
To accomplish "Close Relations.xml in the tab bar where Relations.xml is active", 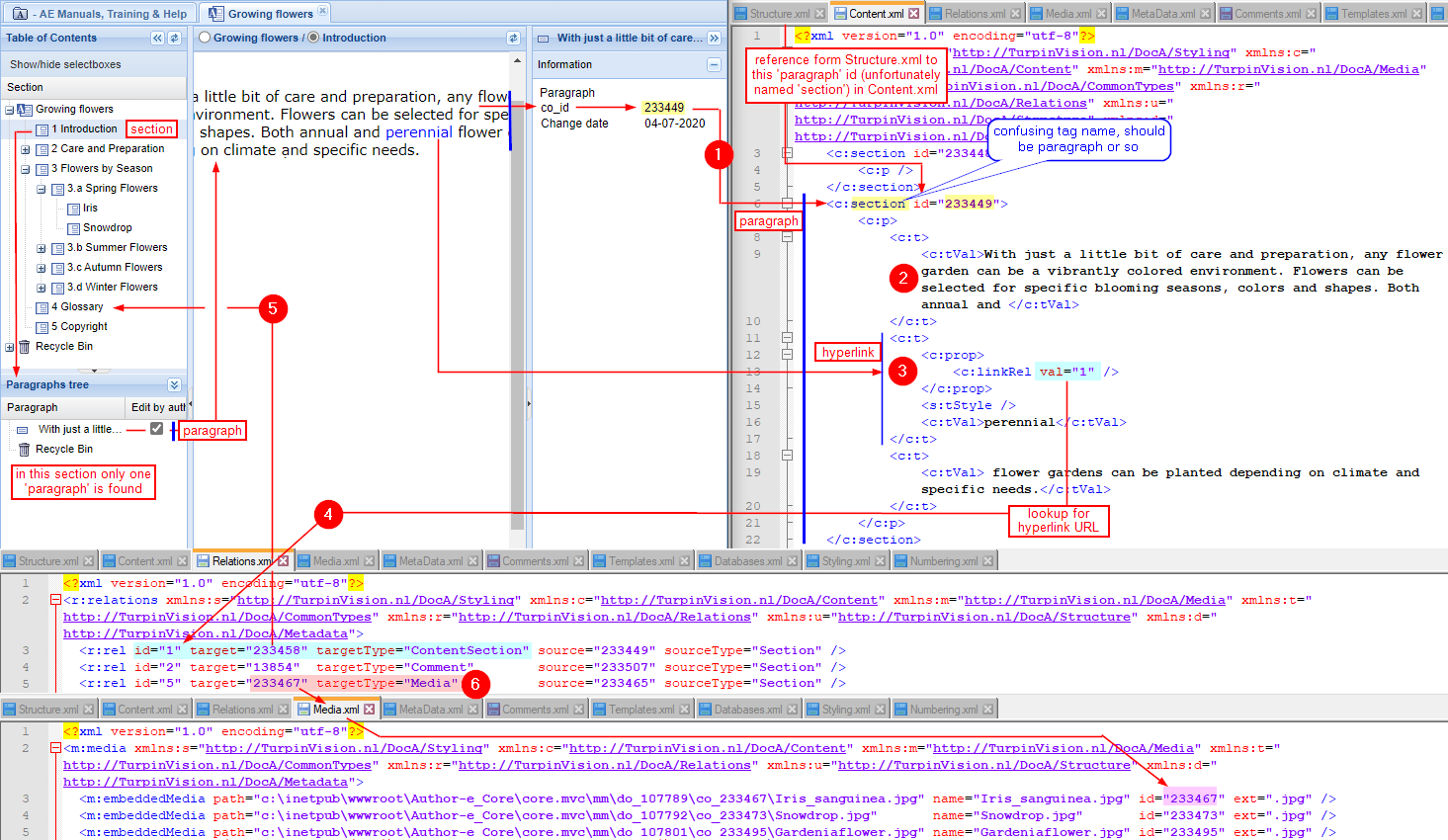I will coord(283,561).
